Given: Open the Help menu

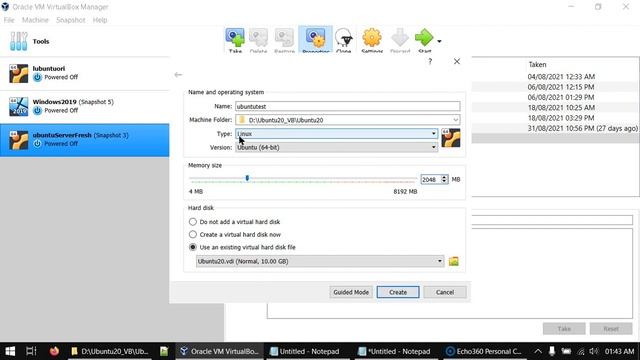Looking at the screenshot, I should click(100, 20).
